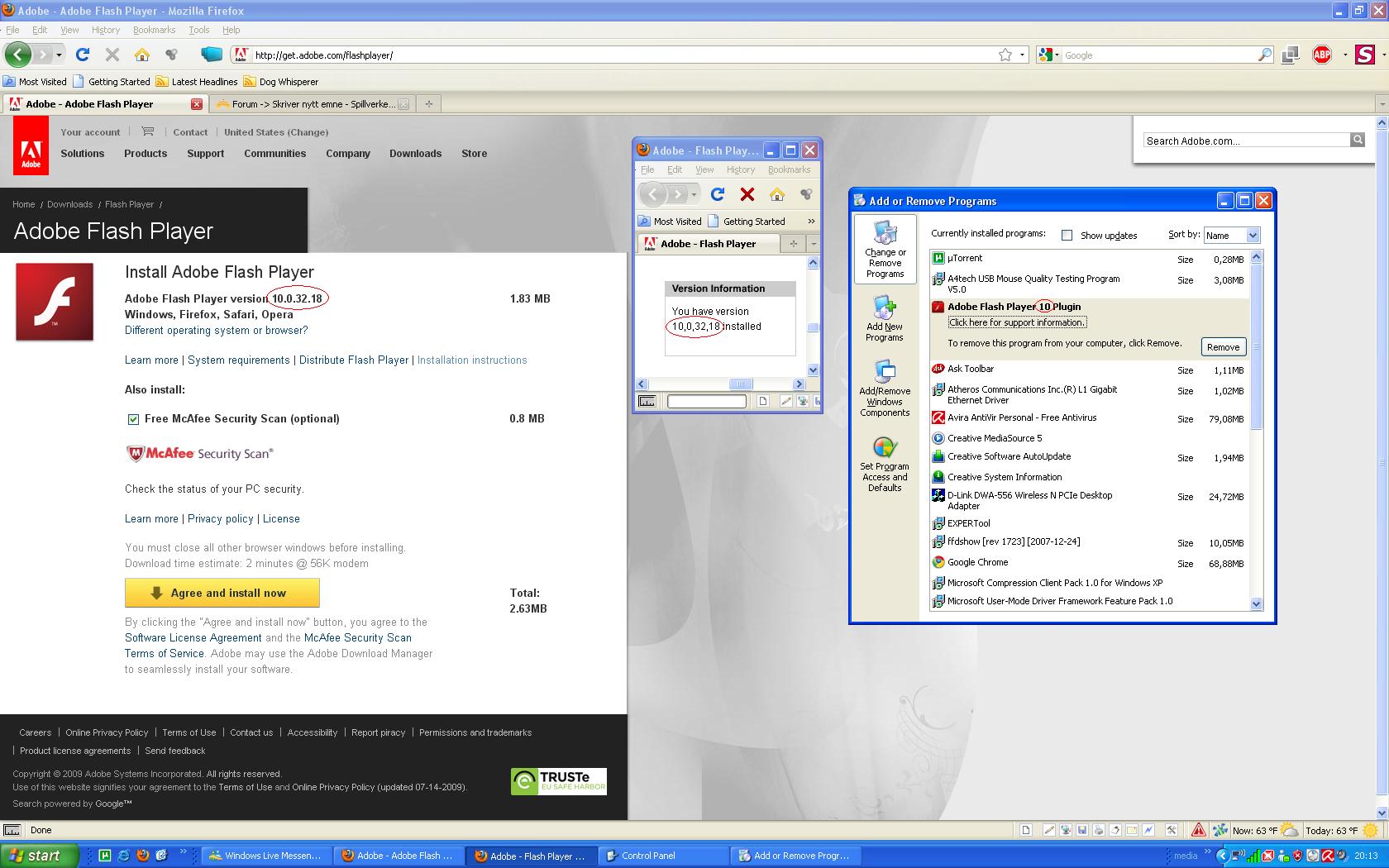
Task: Open the shopping cart icon next to Your account
Action: 147,131
